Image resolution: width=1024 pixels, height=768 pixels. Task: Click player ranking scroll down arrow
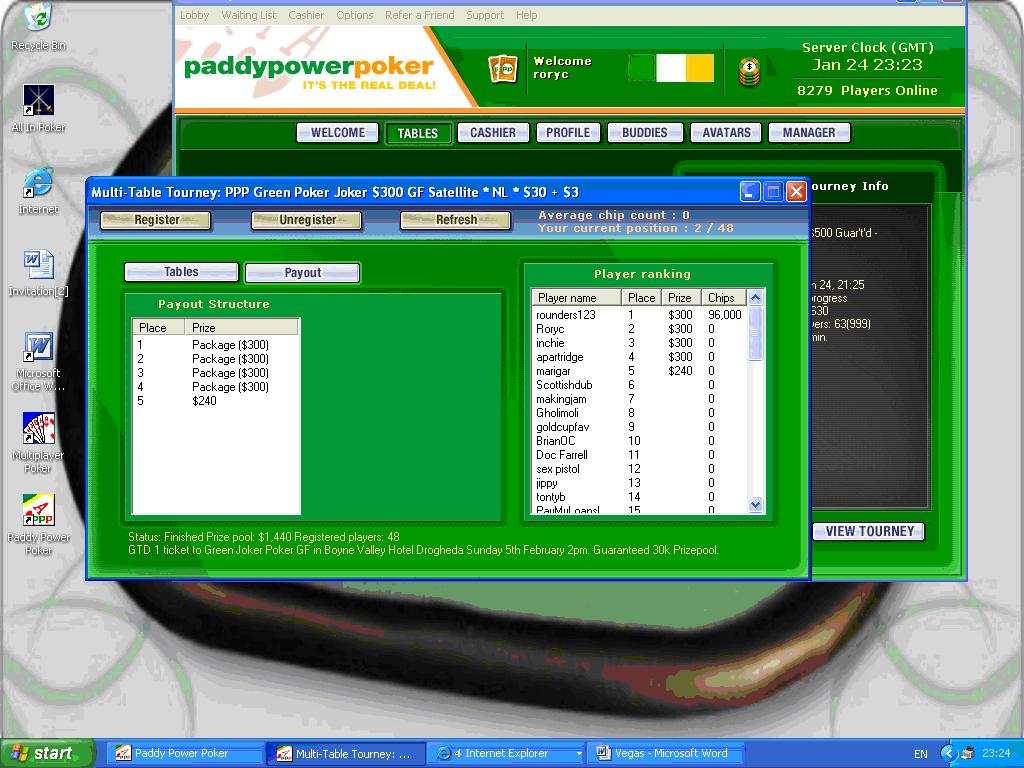756,504
